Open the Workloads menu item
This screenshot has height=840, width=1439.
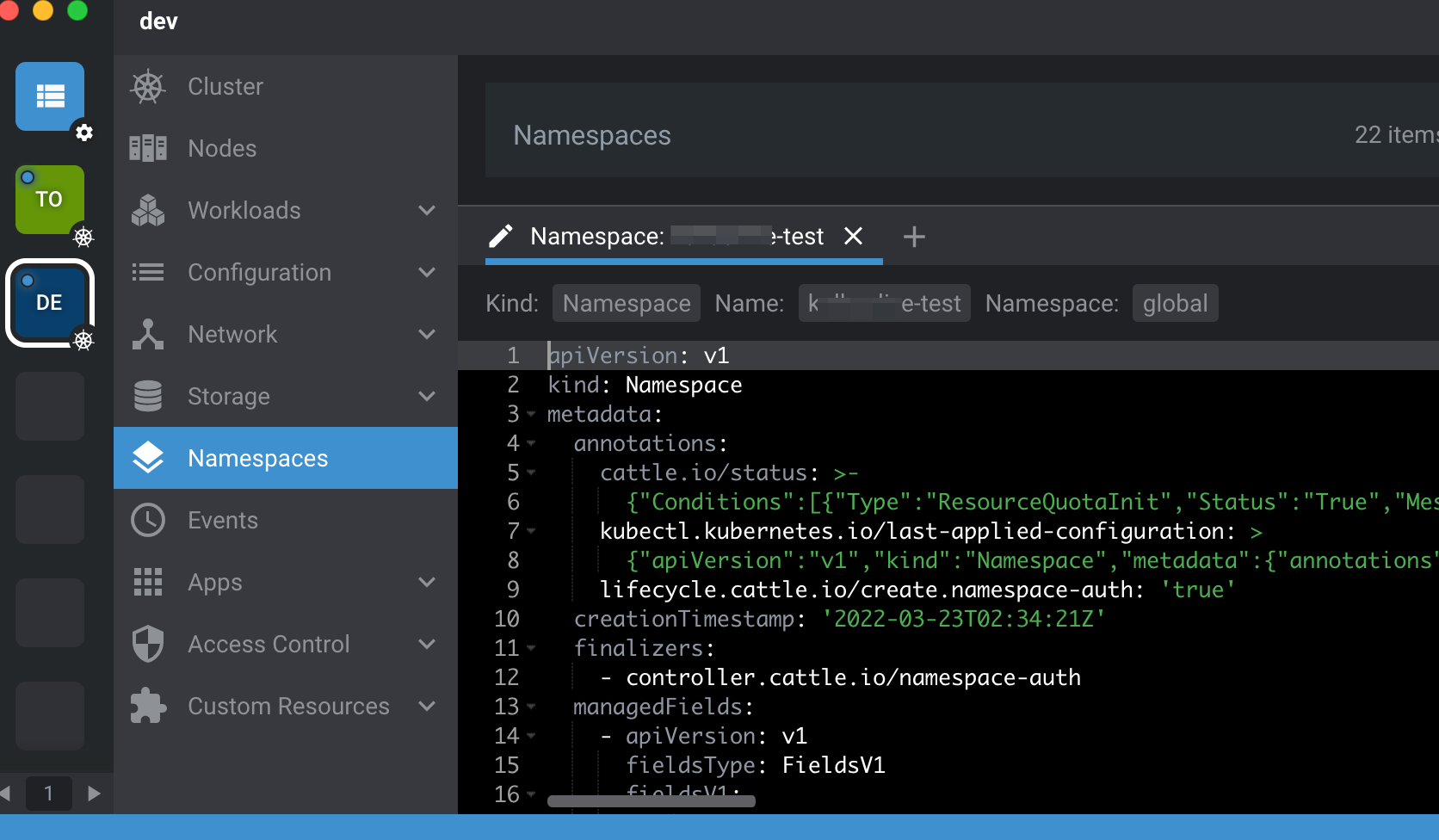click(286, 210)
